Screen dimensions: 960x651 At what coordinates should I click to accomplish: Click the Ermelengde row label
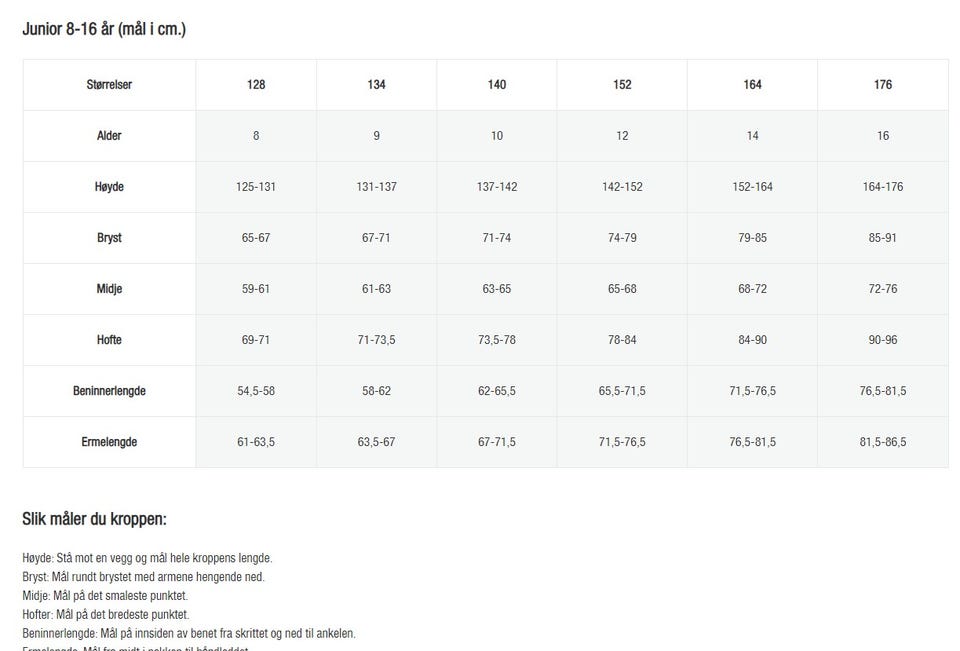click(x=109, y=442)
